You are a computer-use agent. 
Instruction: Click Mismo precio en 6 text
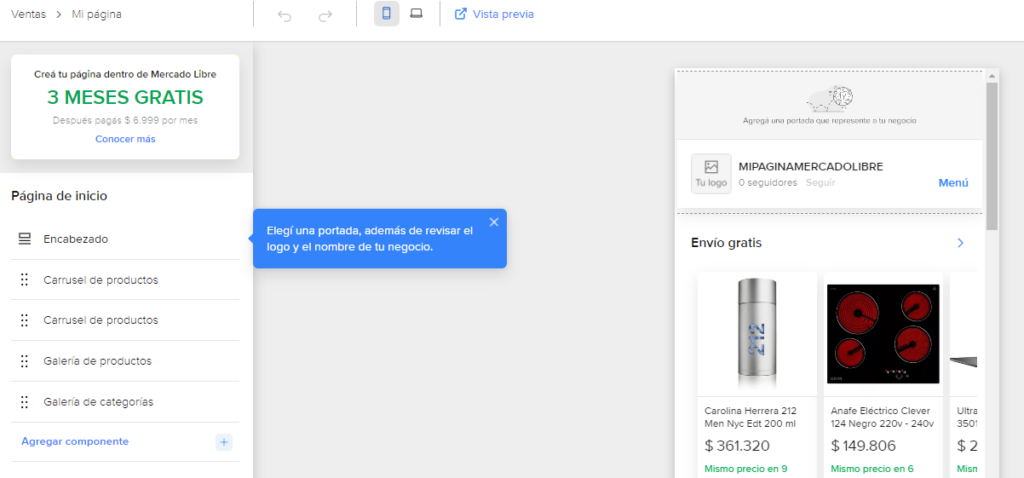coord(872,468)
